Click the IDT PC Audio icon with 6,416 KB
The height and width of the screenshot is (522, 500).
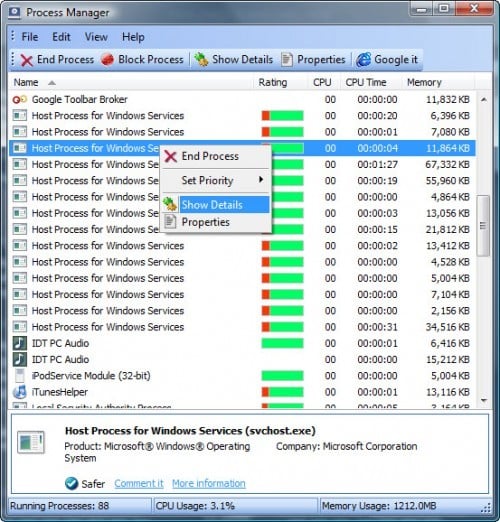click(x=20, y=343)
